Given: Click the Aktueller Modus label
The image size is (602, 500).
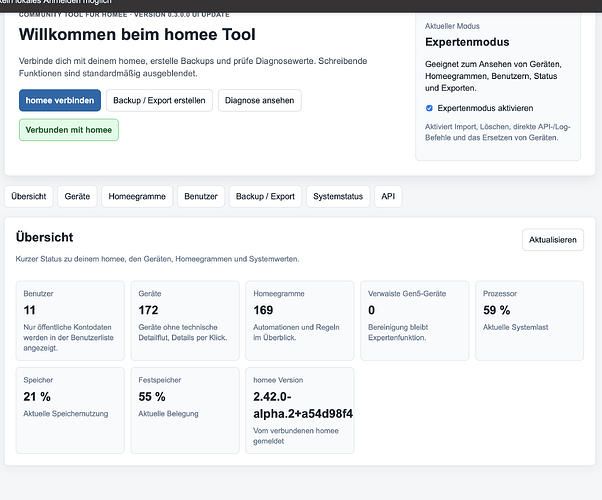Looking at the screenshot, I should pos(452,26).
